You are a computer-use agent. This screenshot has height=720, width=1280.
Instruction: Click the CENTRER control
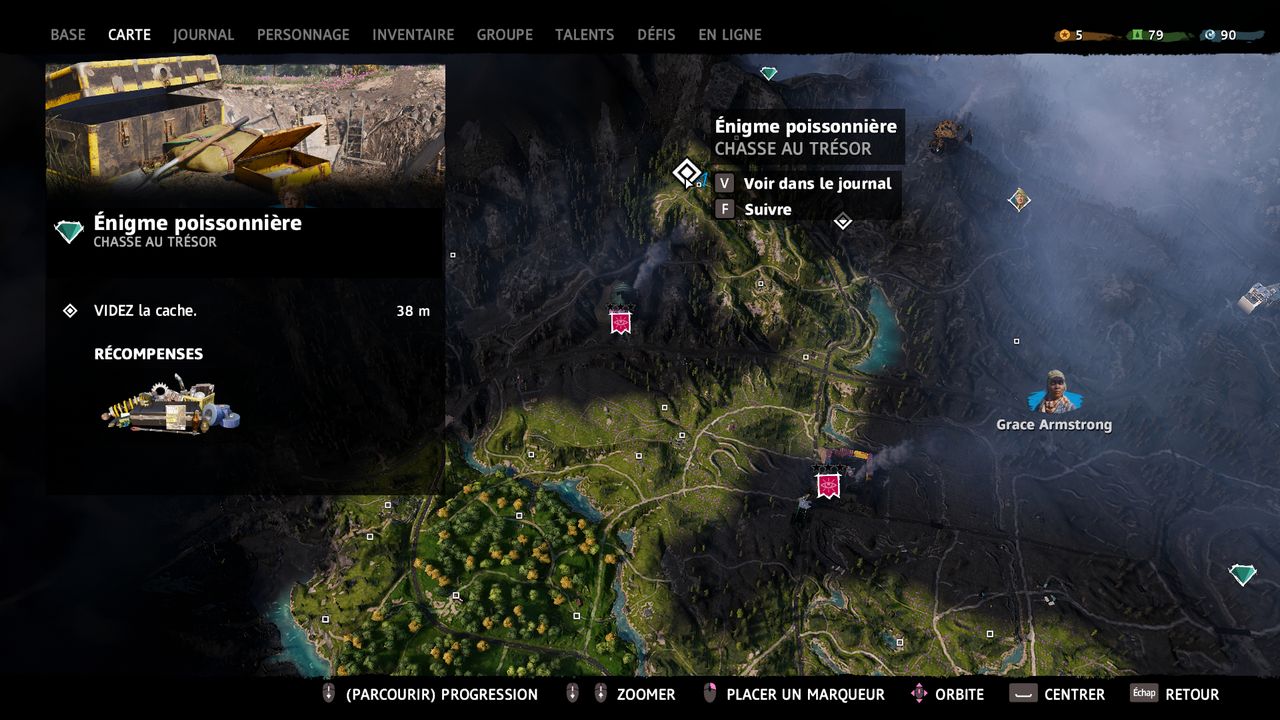[1057, 694]
